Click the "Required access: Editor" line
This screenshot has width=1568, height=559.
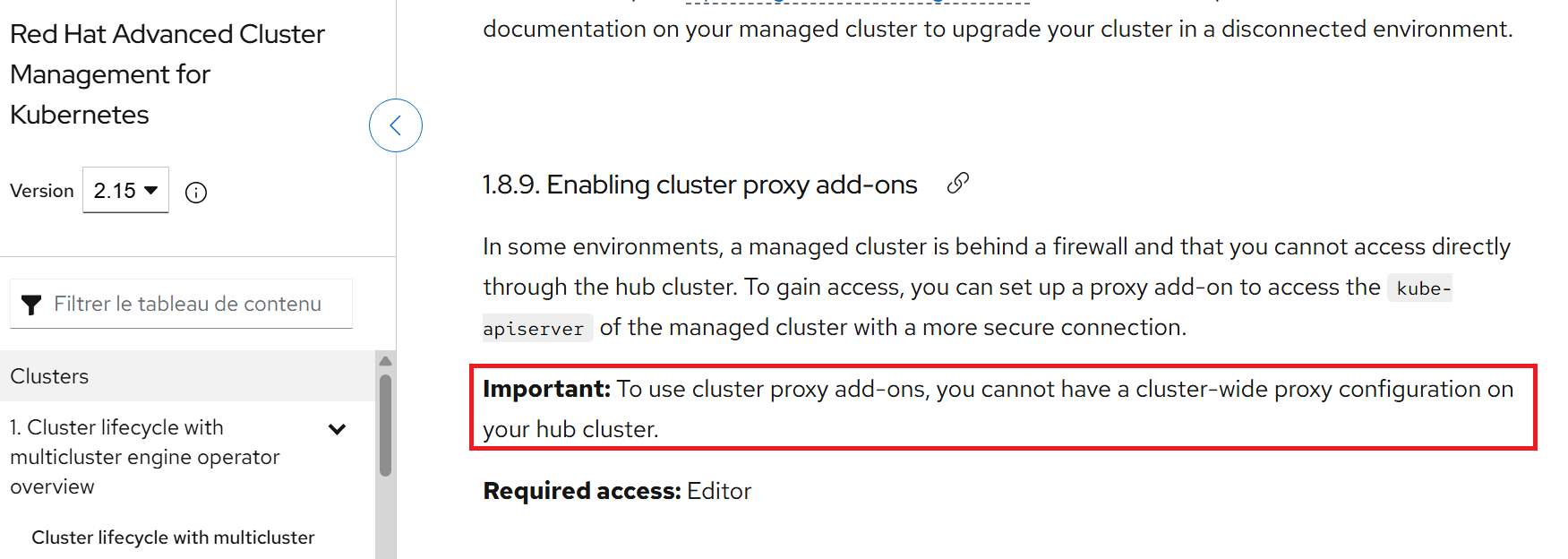coord(617,491)
